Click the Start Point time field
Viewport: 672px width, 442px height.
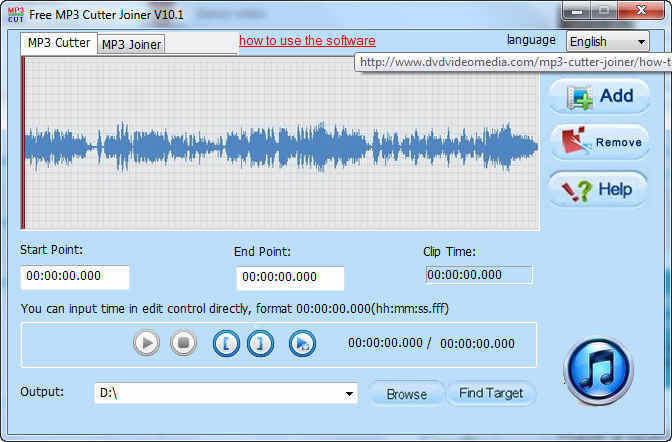coord(75,277)
